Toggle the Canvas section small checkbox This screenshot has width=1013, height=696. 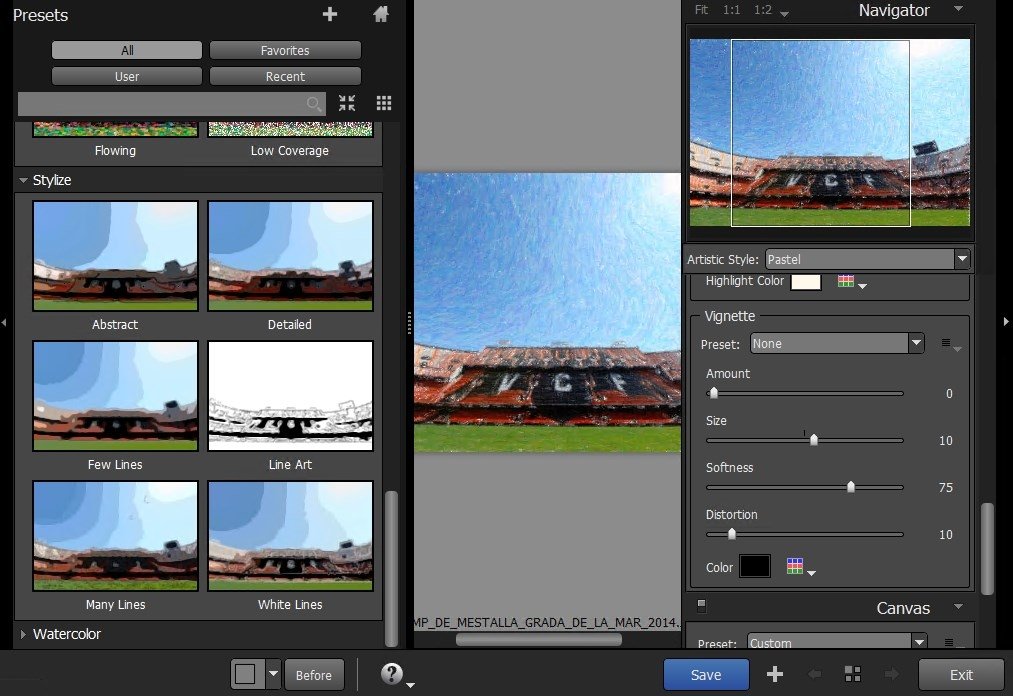pos(702,606)
